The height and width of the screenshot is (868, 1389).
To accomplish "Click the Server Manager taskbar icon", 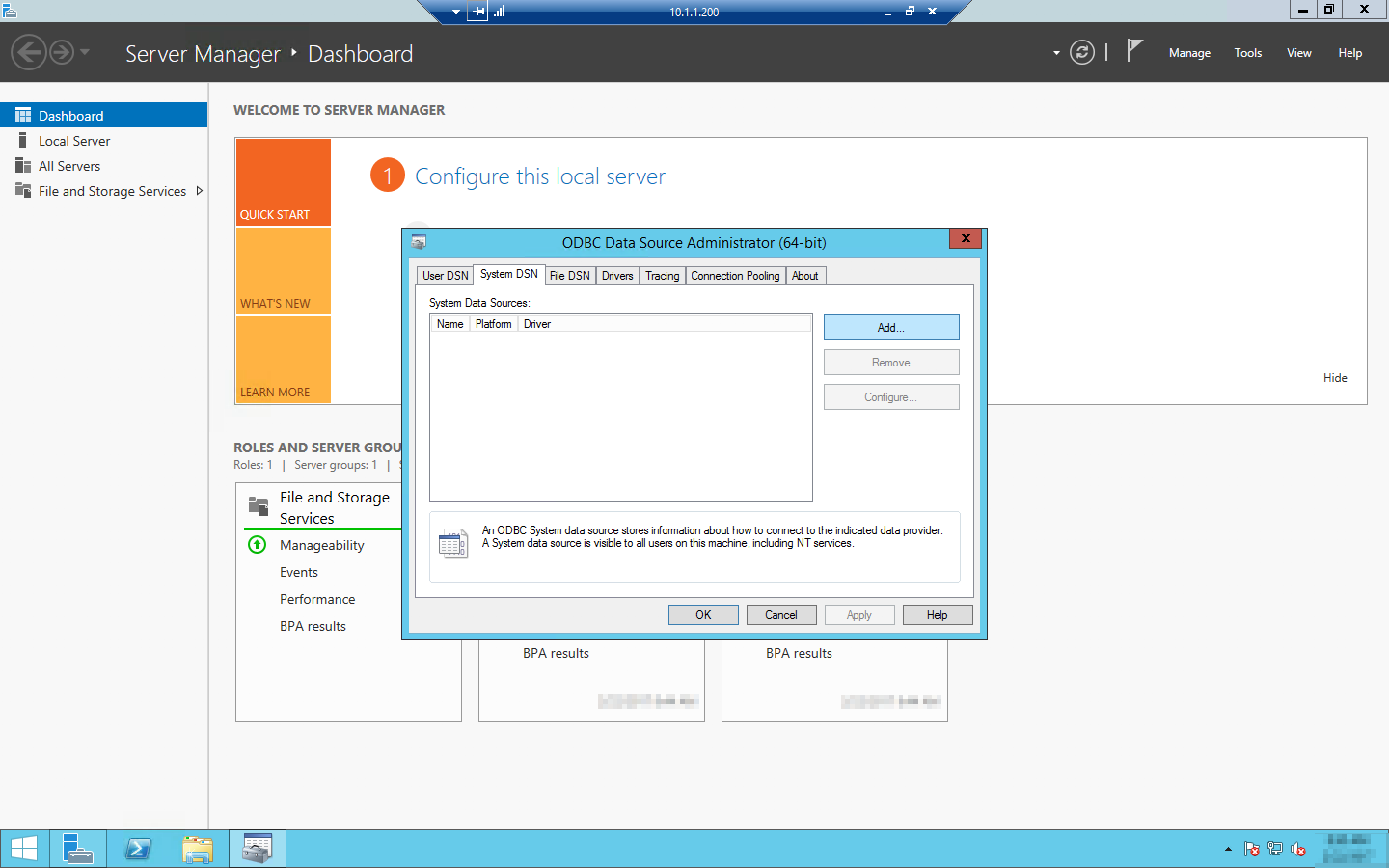I will (x=78, y=849).
